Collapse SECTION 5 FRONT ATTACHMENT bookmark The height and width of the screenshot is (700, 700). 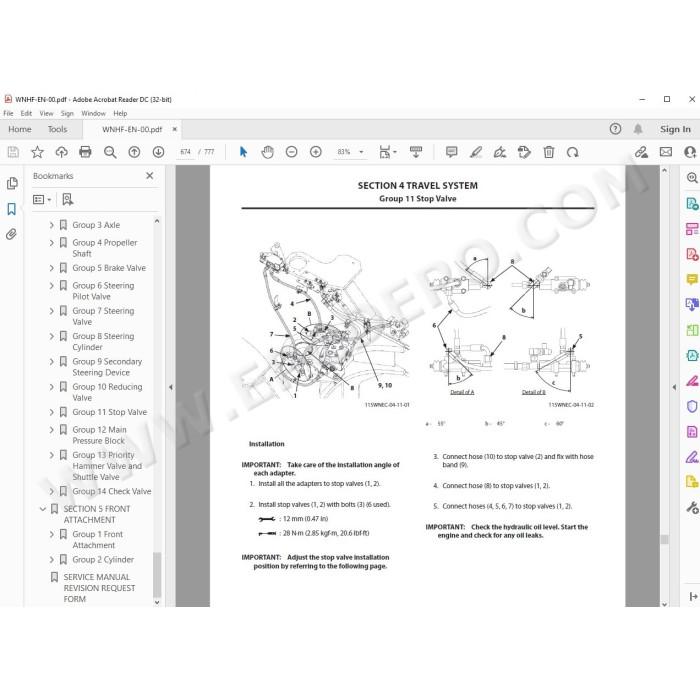click(x=43, y=509)
